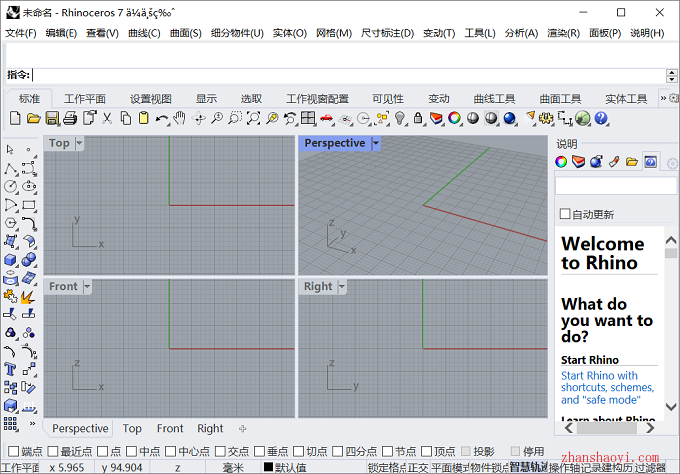Click the padlock Lock icon
This screenshot has height=474, width=680.
418,118
